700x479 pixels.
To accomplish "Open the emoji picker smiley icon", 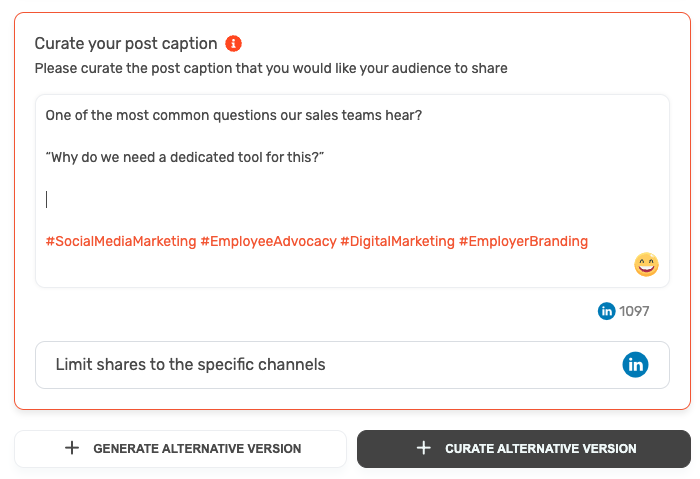I will 647,265.
